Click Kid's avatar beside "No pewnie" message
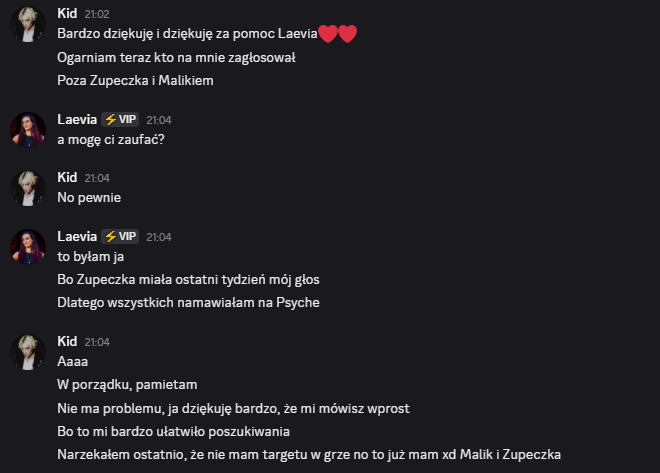660x473 pixels. [x=28, y=187]
